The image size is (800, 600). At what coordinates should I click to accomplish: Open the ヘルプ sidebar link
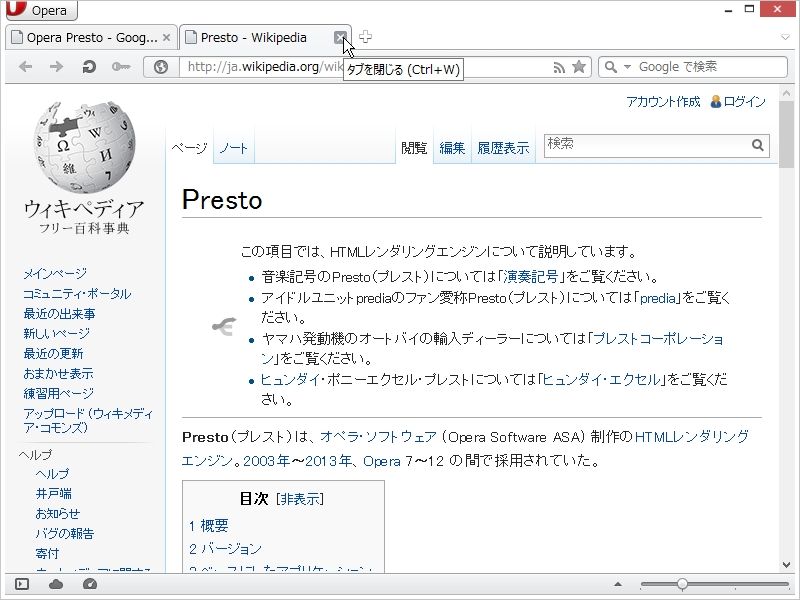pos(52,474)
